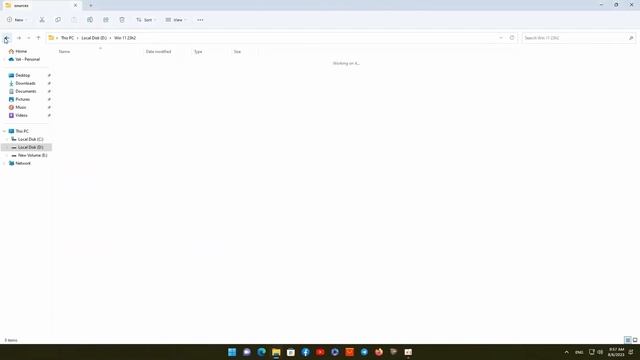The height and width of the screenshot is (360, 640).
Task: Click the ENG language indicator
Action: point(579,352)
